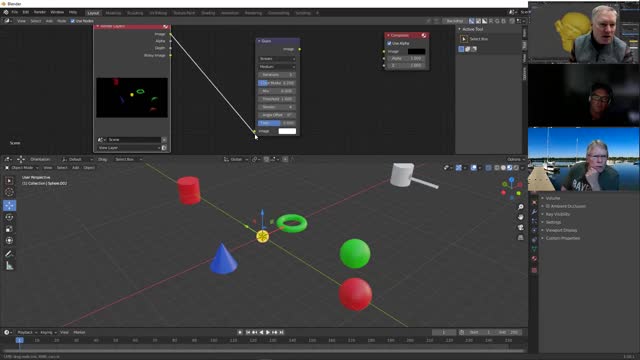This screenshot has height=360, width=640.
Task: Open Glare quality Medium dropdown
Action: click(x=277, y=67)
